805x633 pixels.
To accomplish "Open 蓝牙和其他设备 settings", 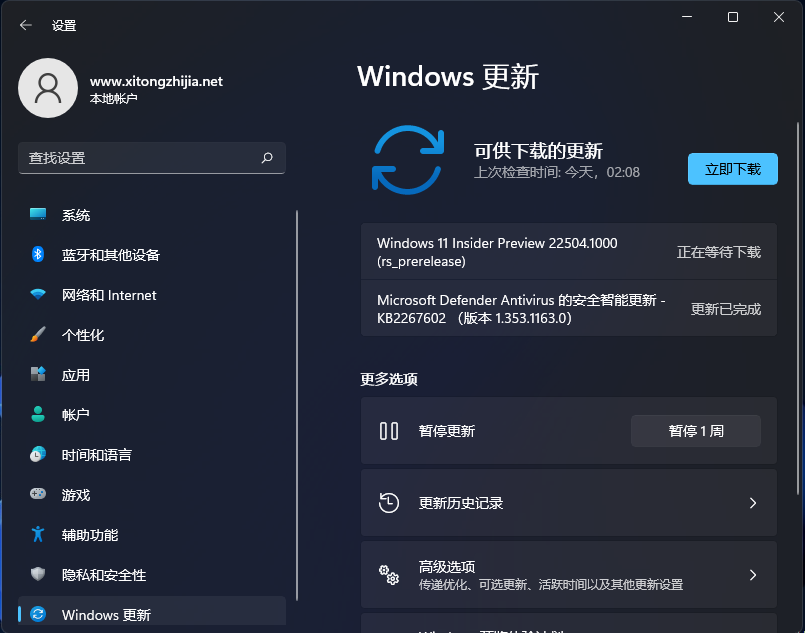I will tap(152, 255).
